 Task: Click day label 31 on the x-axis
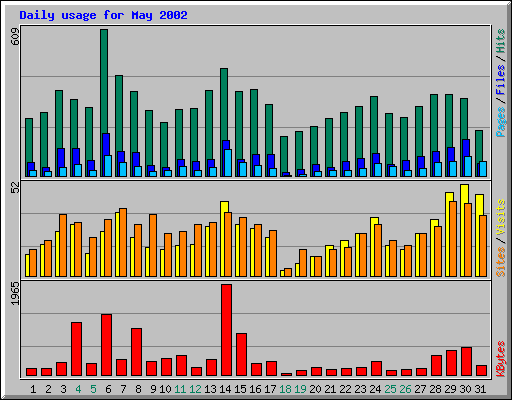pyautogui.click(x=480, y=389)
